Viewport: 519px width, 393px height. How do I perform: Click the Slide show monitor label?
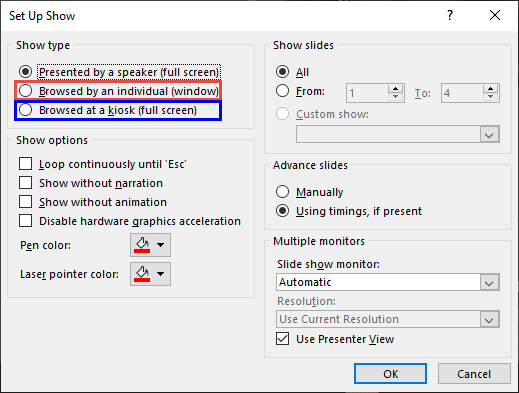(x=328, y=264)
